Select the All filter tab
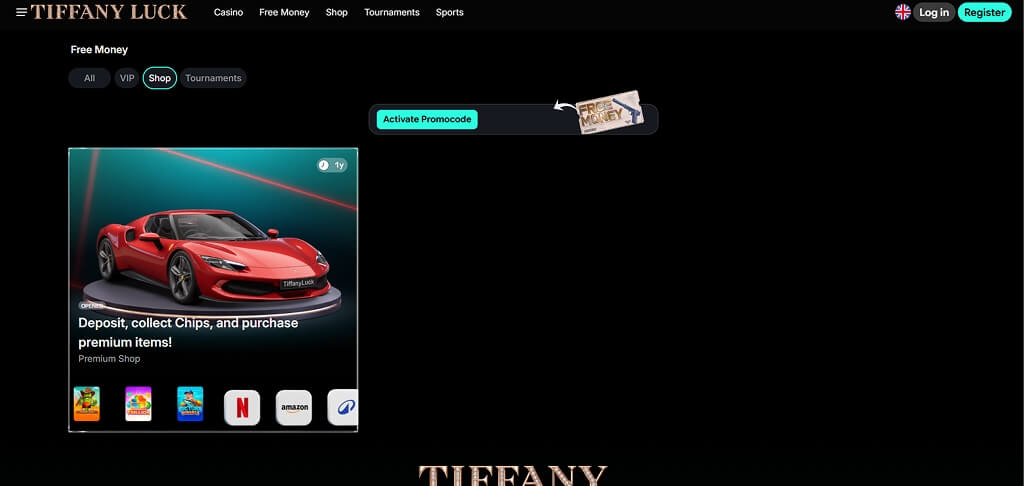1024x486 pixels. click(x=89, y=78)
